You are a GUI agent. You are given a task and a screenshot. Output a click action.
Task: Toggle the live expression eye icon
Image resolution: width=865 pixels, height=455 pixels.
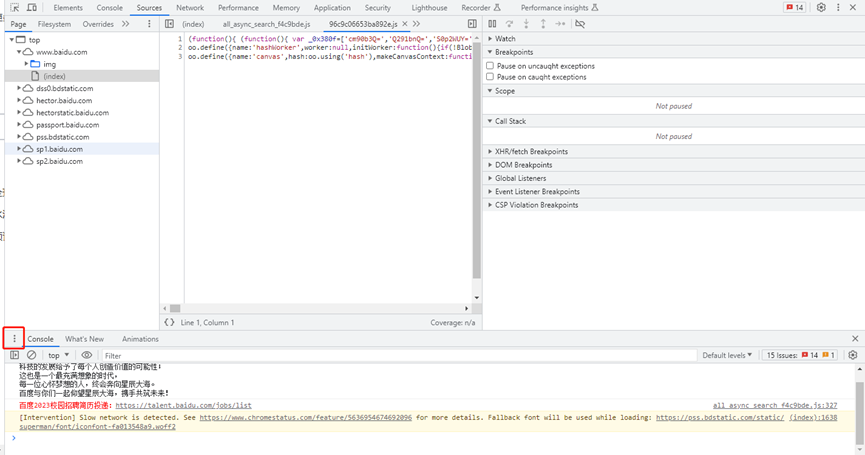coord(87,355)
